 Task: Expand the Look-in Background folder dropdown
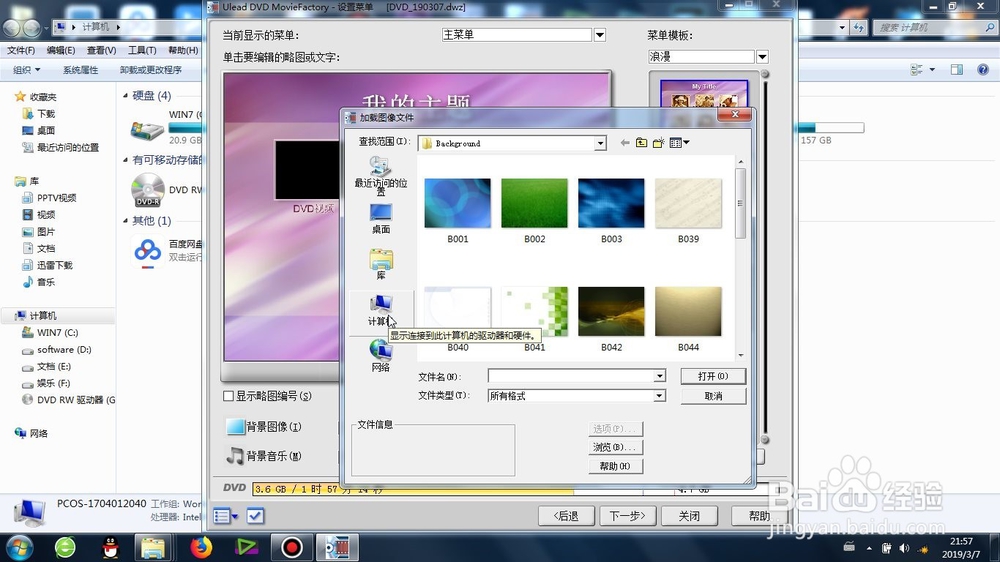click(599, 144)
